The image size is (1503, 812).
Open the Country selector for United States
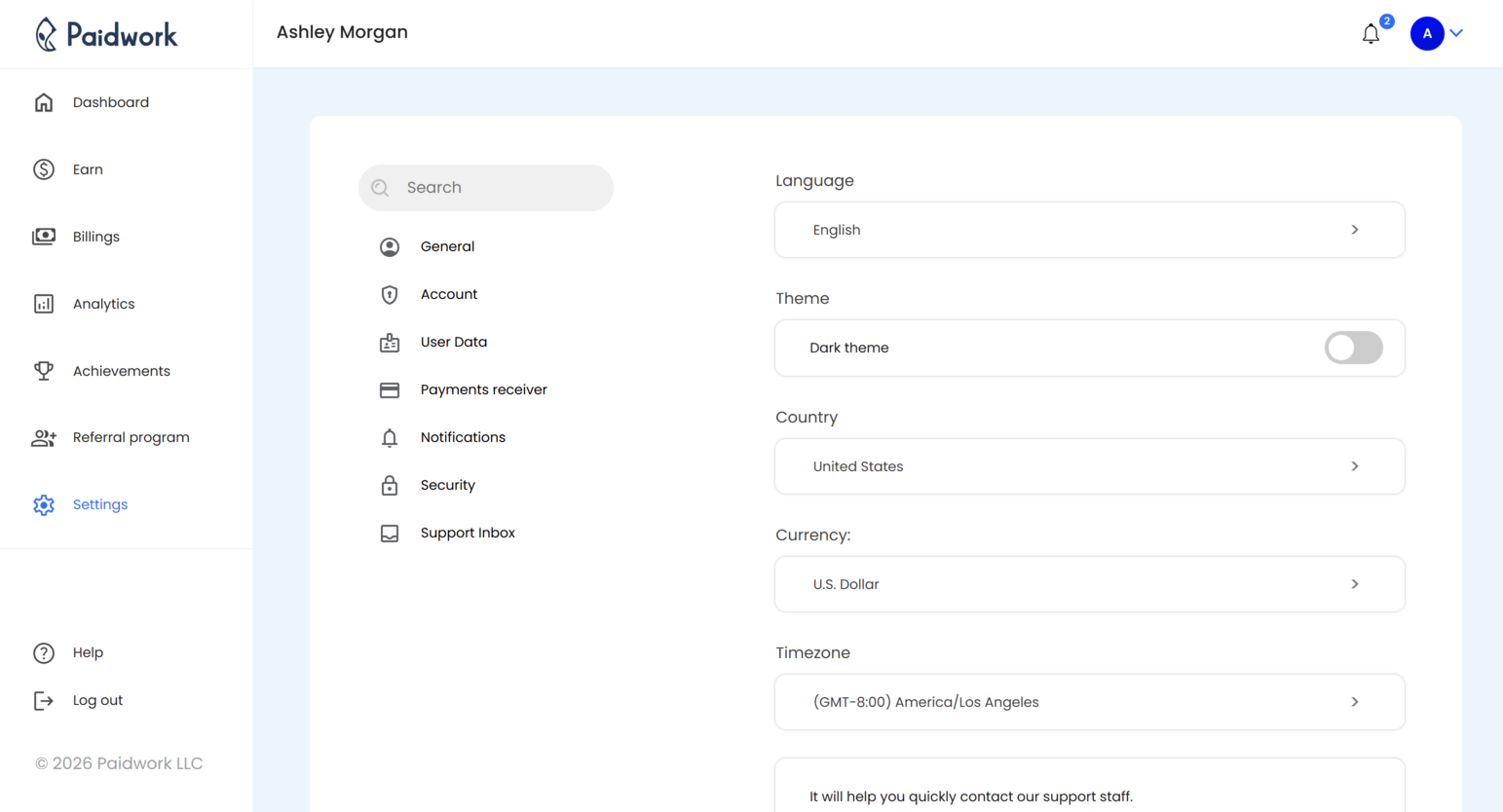[1089, 465]
